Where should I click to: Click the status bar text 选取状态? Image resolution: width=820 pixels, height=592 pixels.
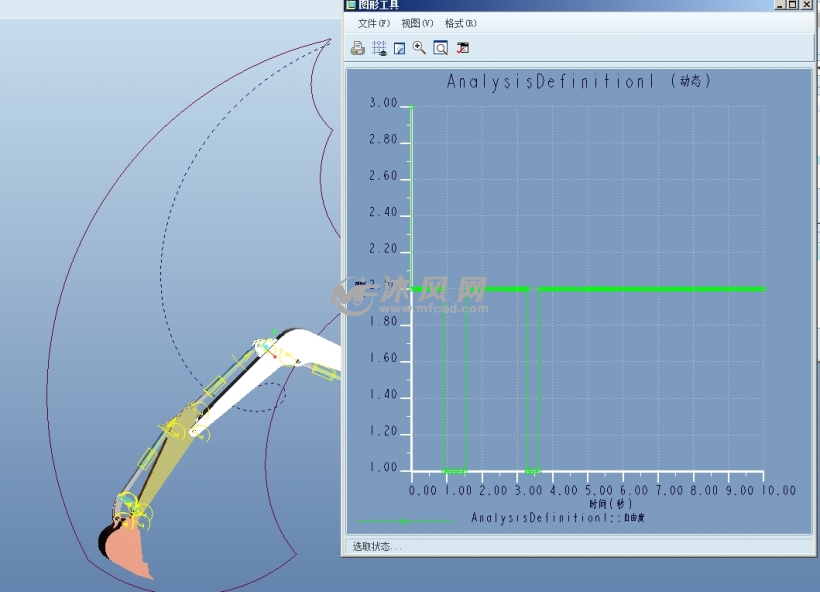point(377,547)
